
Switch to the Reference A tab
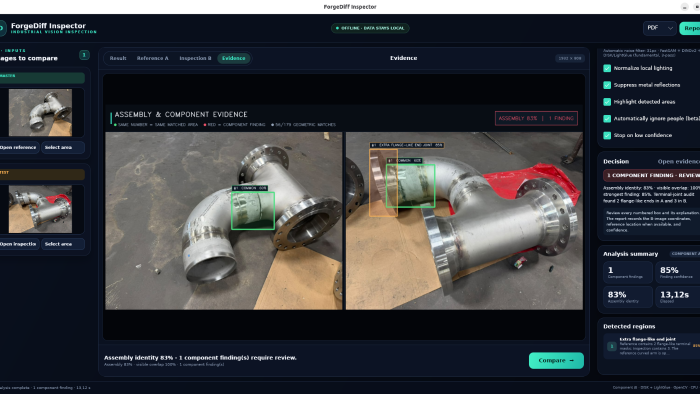tap(153, 58)
